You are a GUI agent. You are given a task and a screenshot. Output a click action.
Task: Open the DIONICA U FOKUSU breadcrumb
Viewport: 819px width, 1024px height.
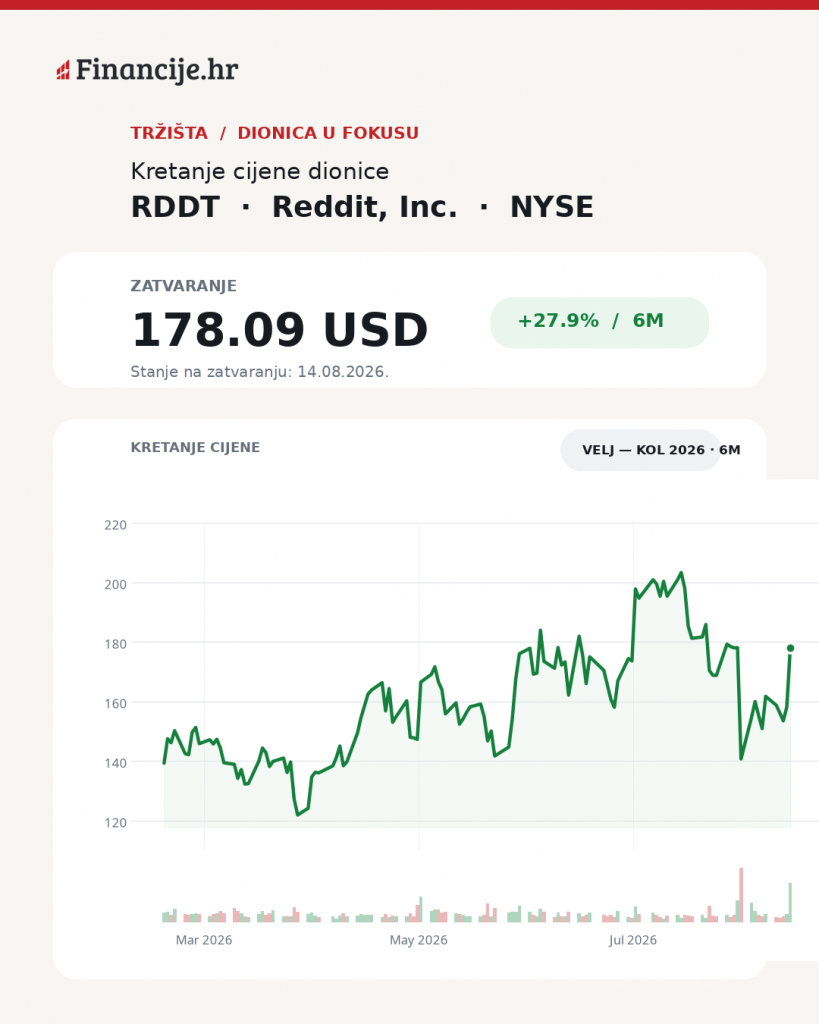tap(328, 133)
